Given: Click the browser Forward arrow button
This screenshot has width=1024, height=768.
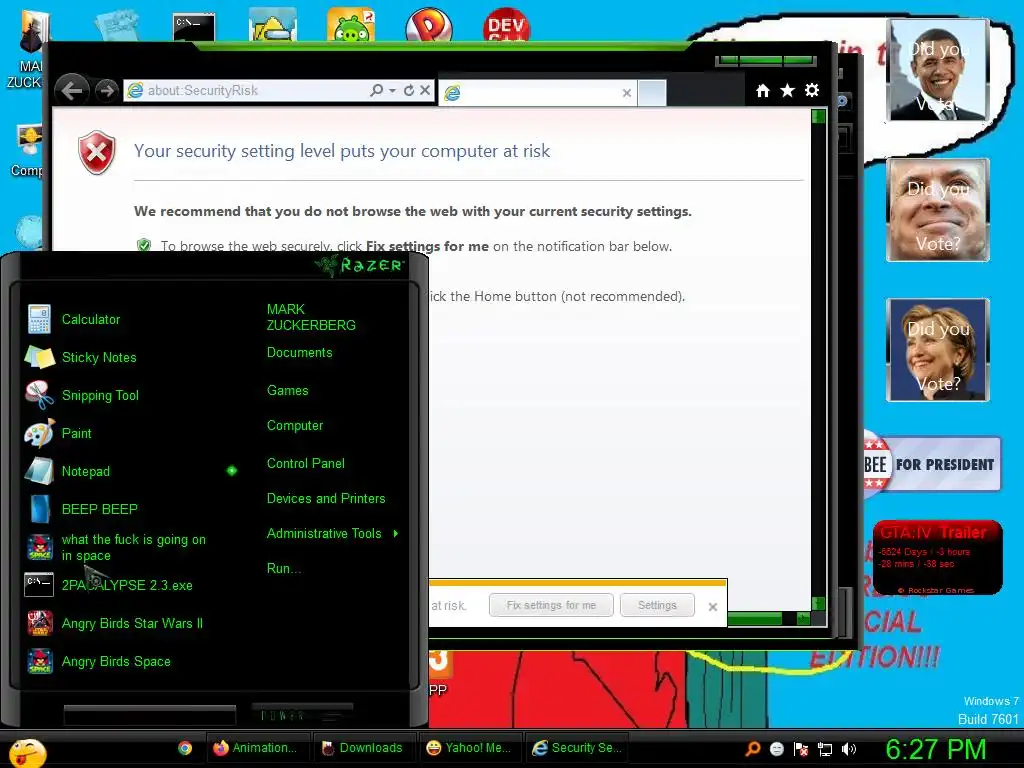Looking at the screenshot, I should pos(106,90).
